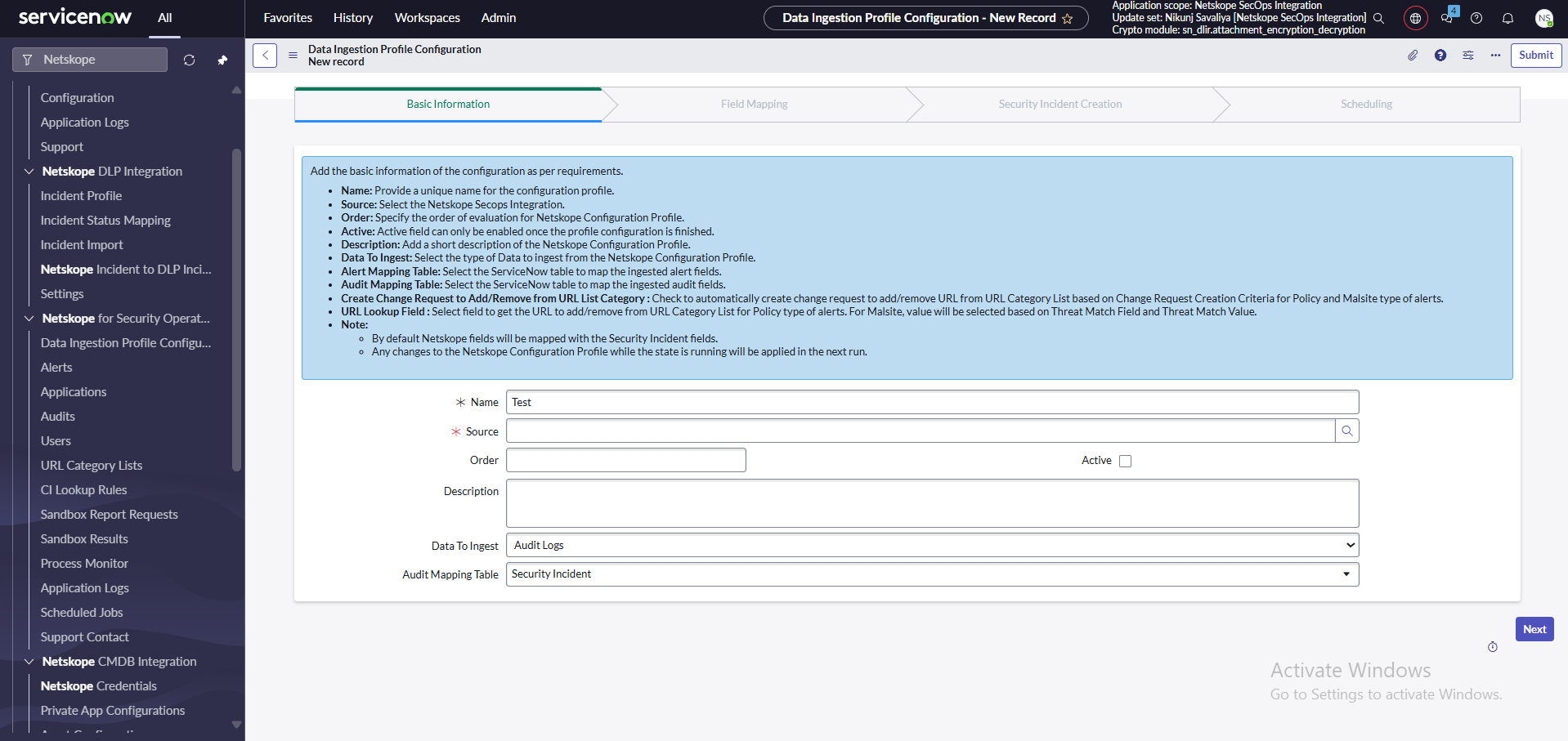Click the ServiceNow logo
The width and height of the screenshot is (1568, 741).
click(74, 17)
